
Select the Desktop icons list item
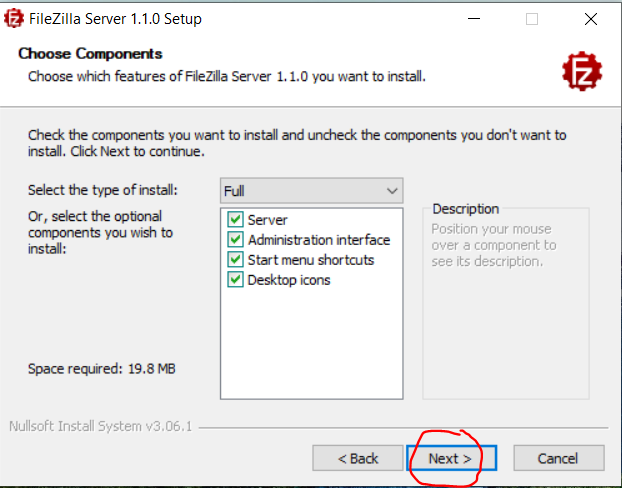pos(289,280)
